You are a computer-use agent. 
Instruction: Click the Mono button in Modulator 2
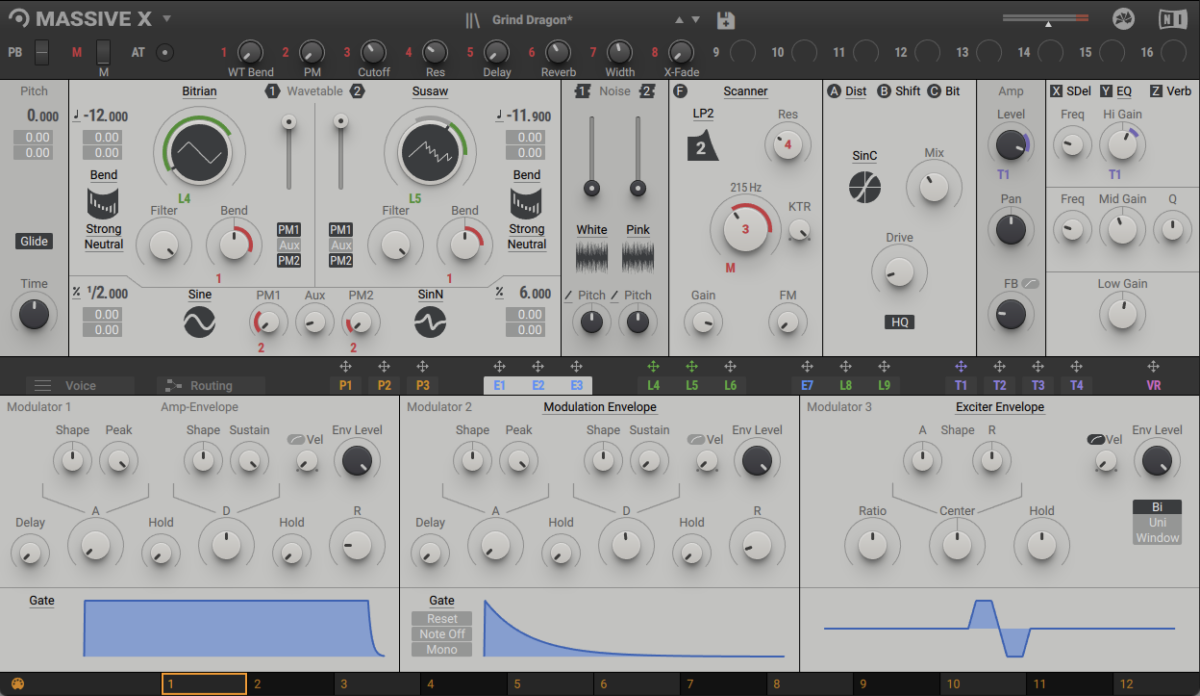click(442, 650)
